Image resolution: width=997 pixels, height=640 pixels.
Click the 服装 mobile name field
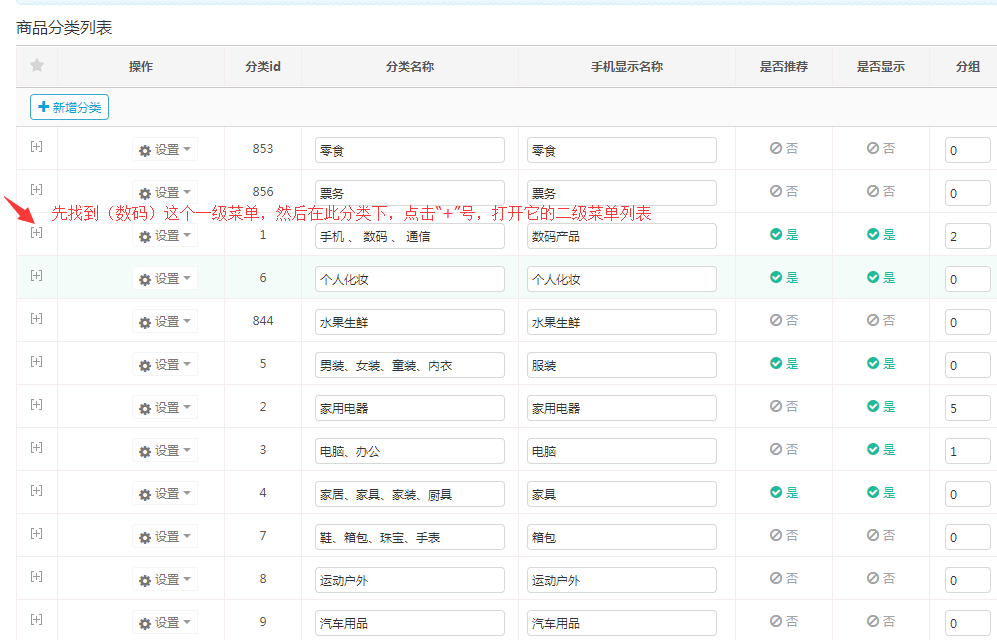tap(621, 365)
